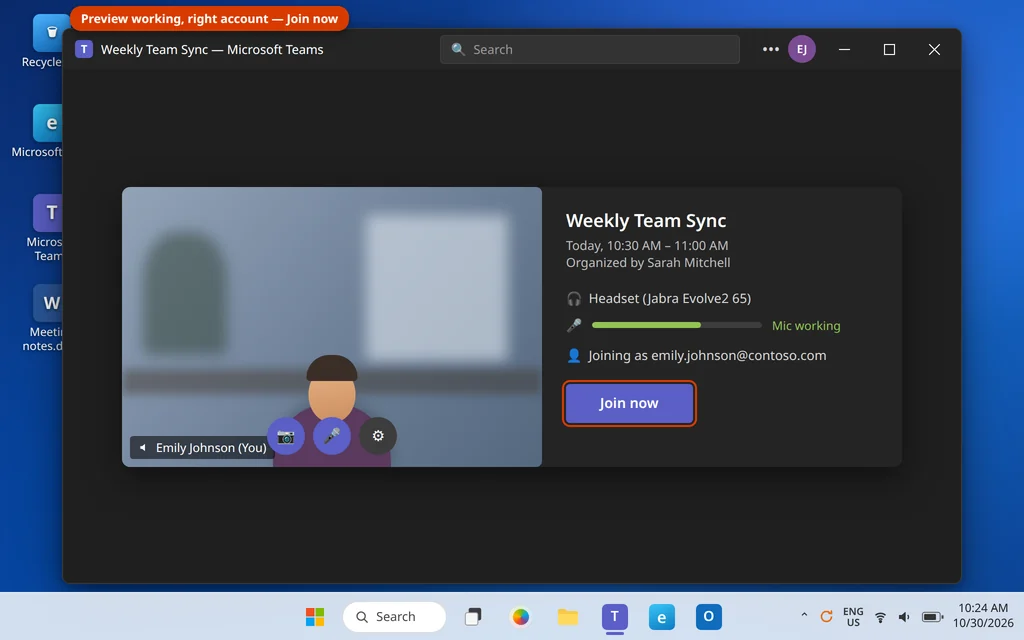Click 'Organized by Sarah Mitchell' text
This screenshot has width=1024, height=640.
pyautogui.click(x=648, y=263)
